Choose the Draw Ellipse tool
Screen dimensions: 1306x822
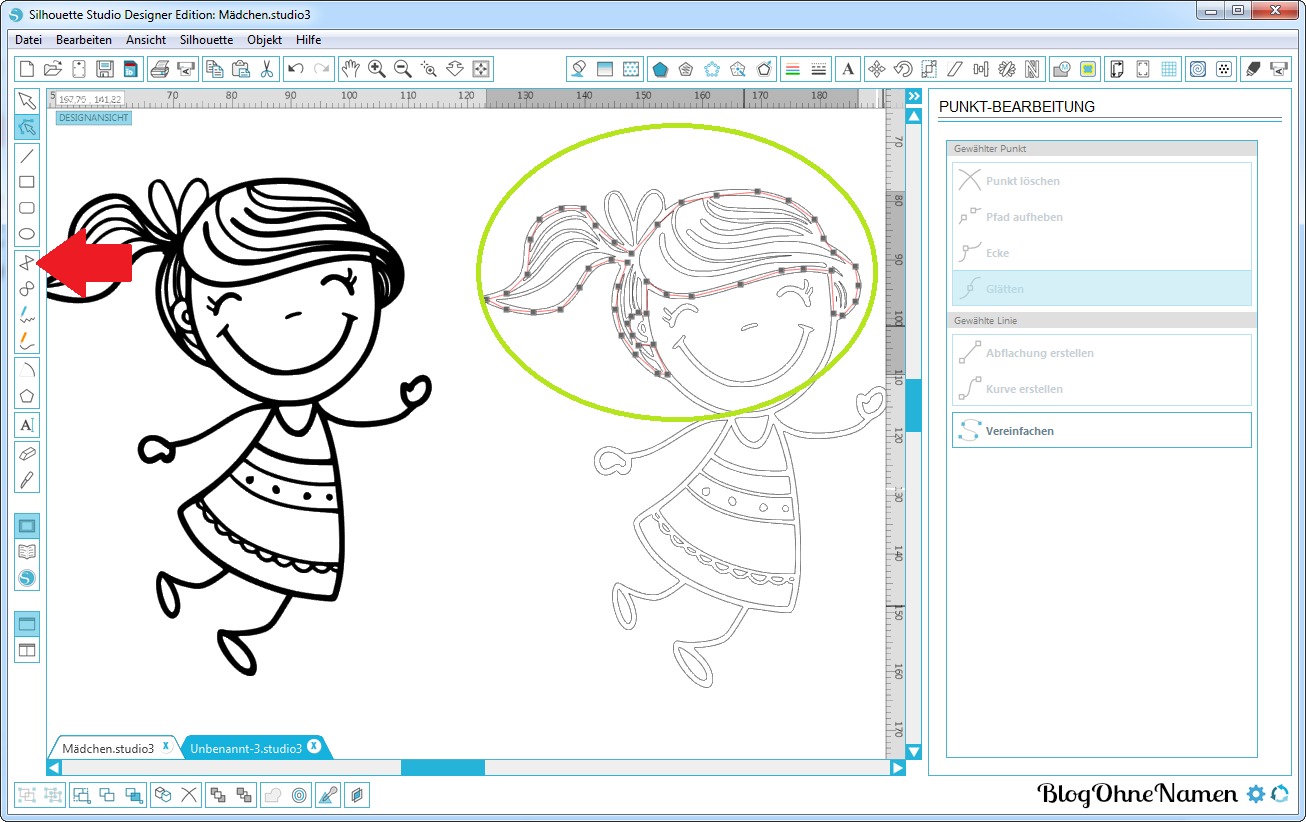click(x=27, y=235)
